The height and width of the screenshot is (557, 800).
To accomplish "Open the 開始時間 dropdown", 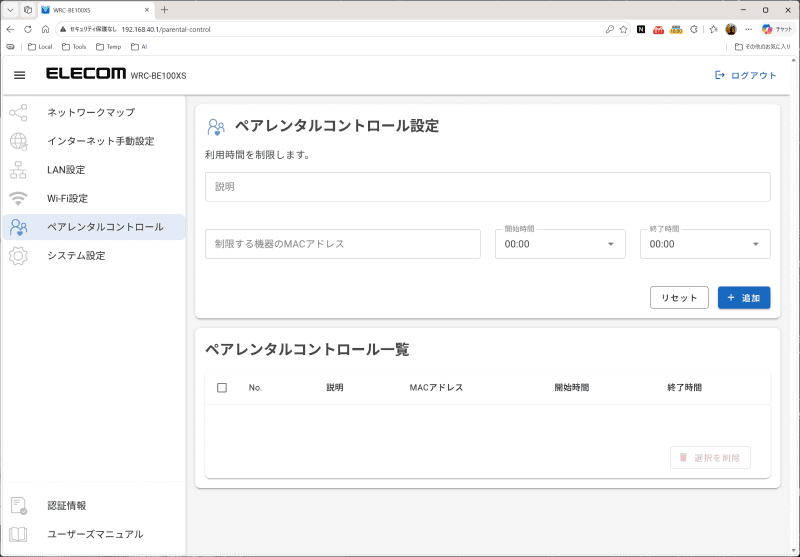I will pos(560,244).
